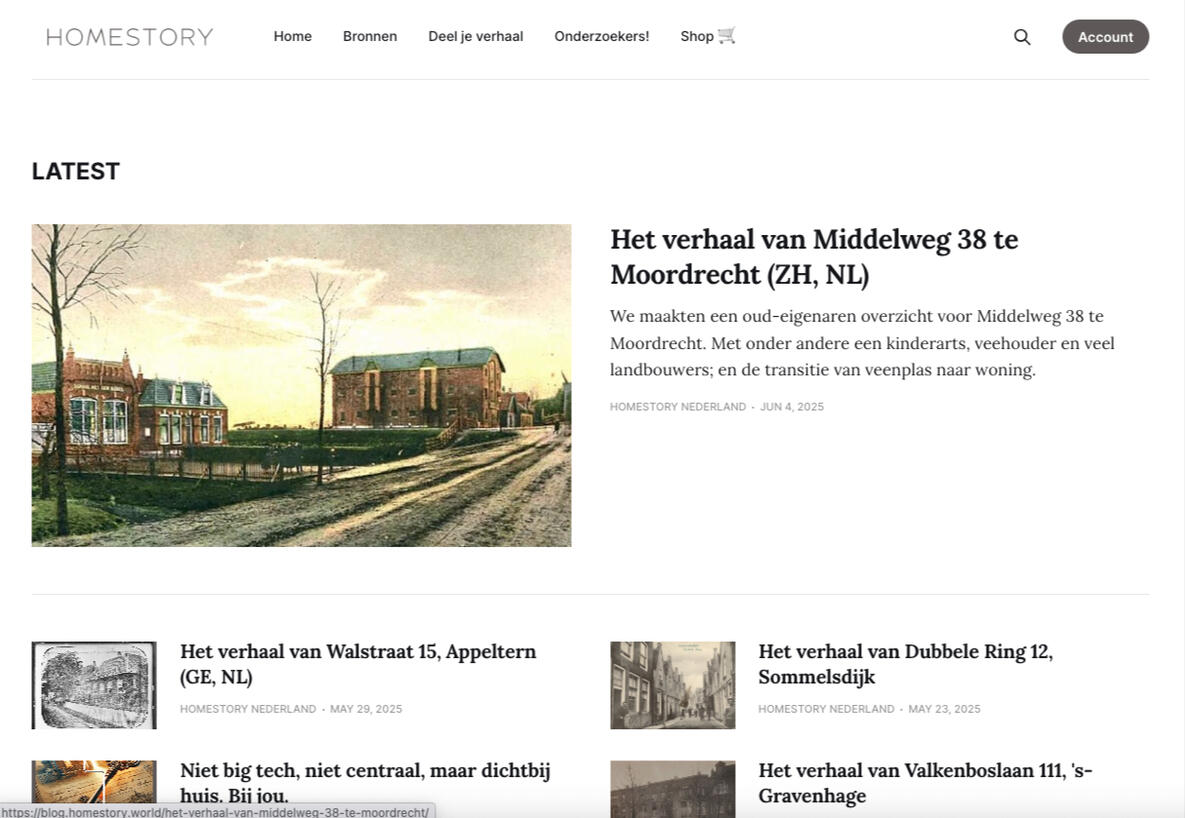Open the Walstraat 15, Appeltern article title

click(358, 664)
